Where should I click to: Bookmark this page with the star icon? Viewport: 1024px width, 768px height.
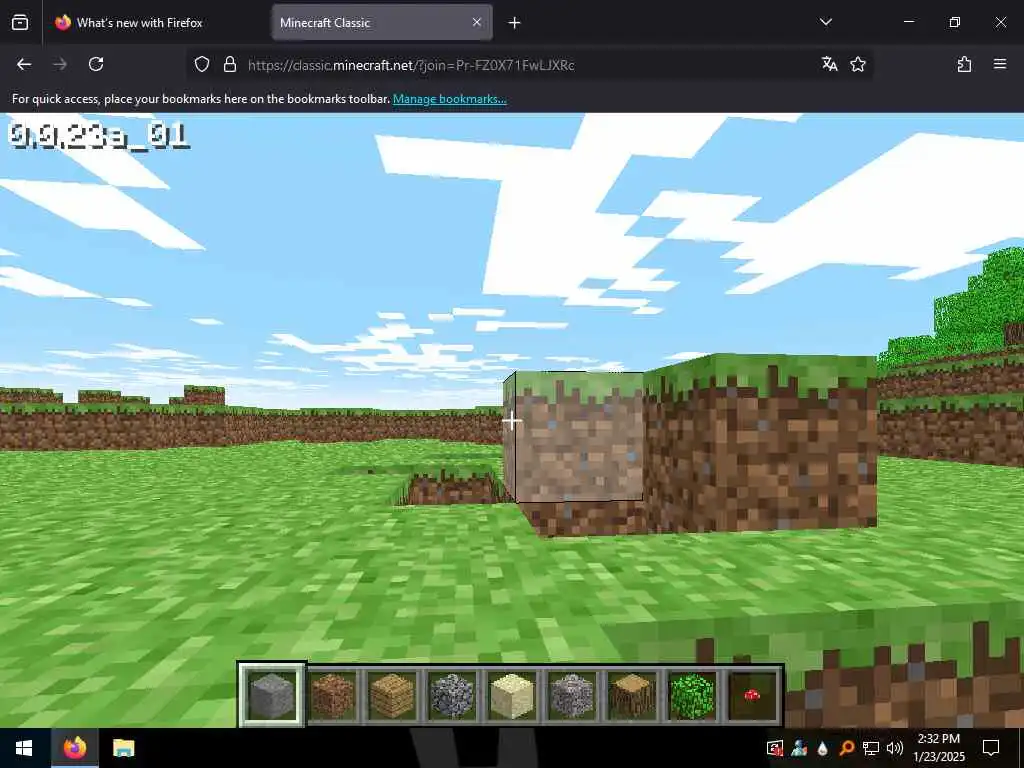click(858, 64)
